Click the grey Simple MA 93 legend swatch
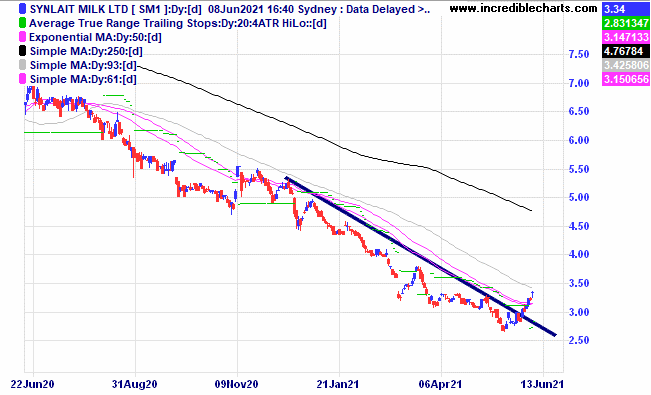 click(x=22, y=65)
